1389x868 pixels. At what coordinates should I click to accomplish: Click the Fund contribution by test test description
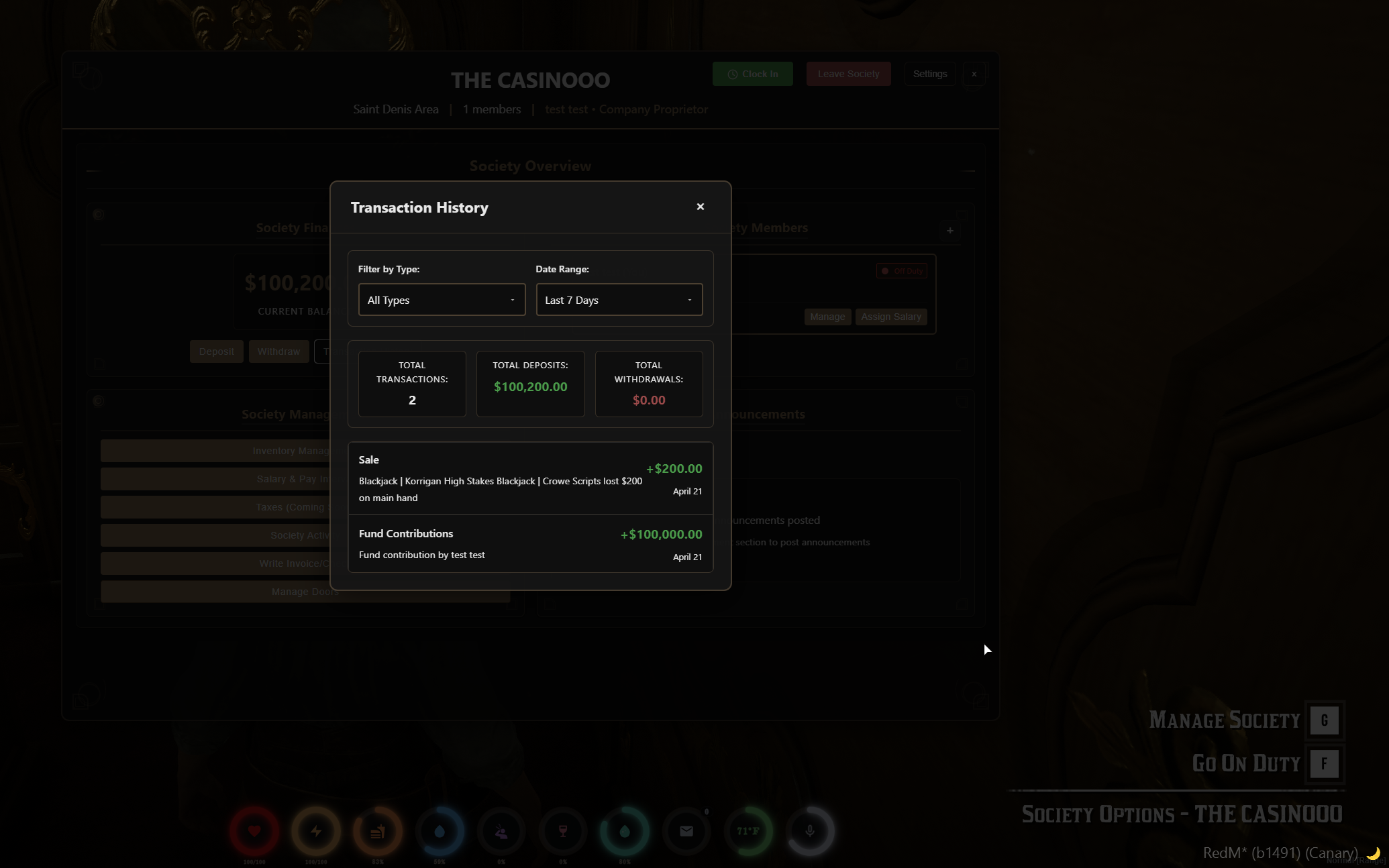click(421, 555)
